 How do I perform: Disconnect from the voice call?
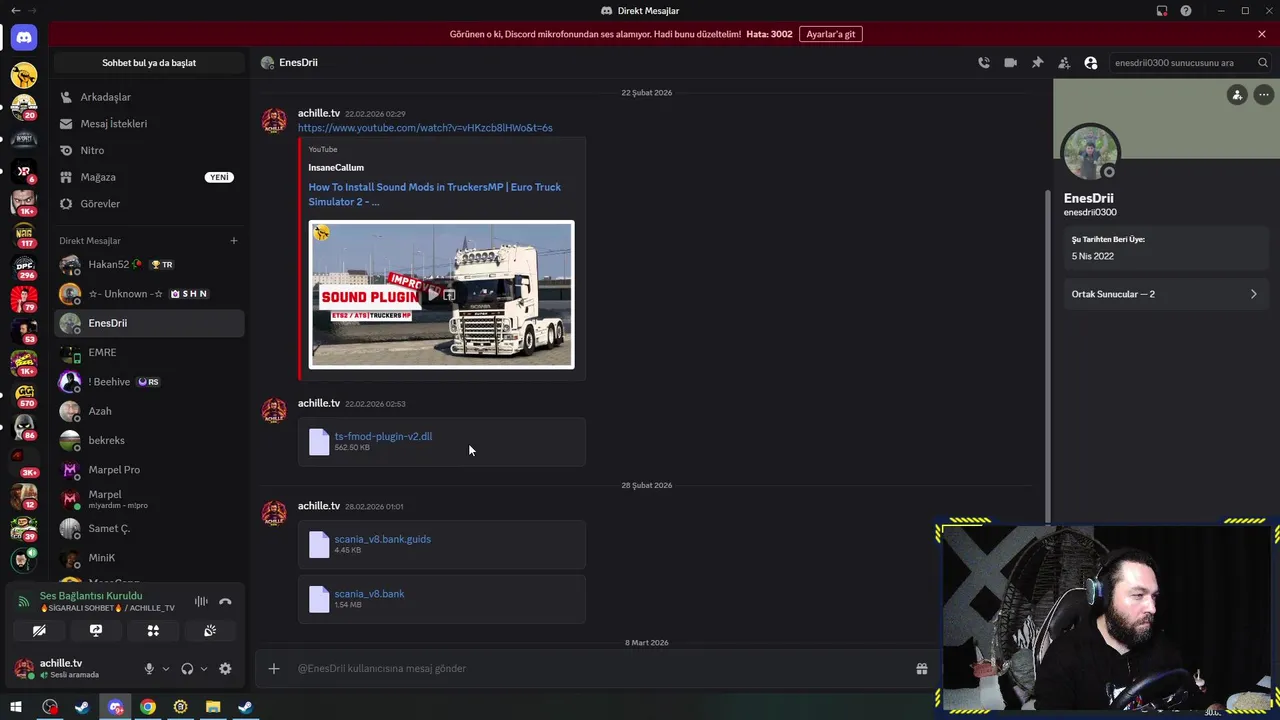[x=225, y=602]
